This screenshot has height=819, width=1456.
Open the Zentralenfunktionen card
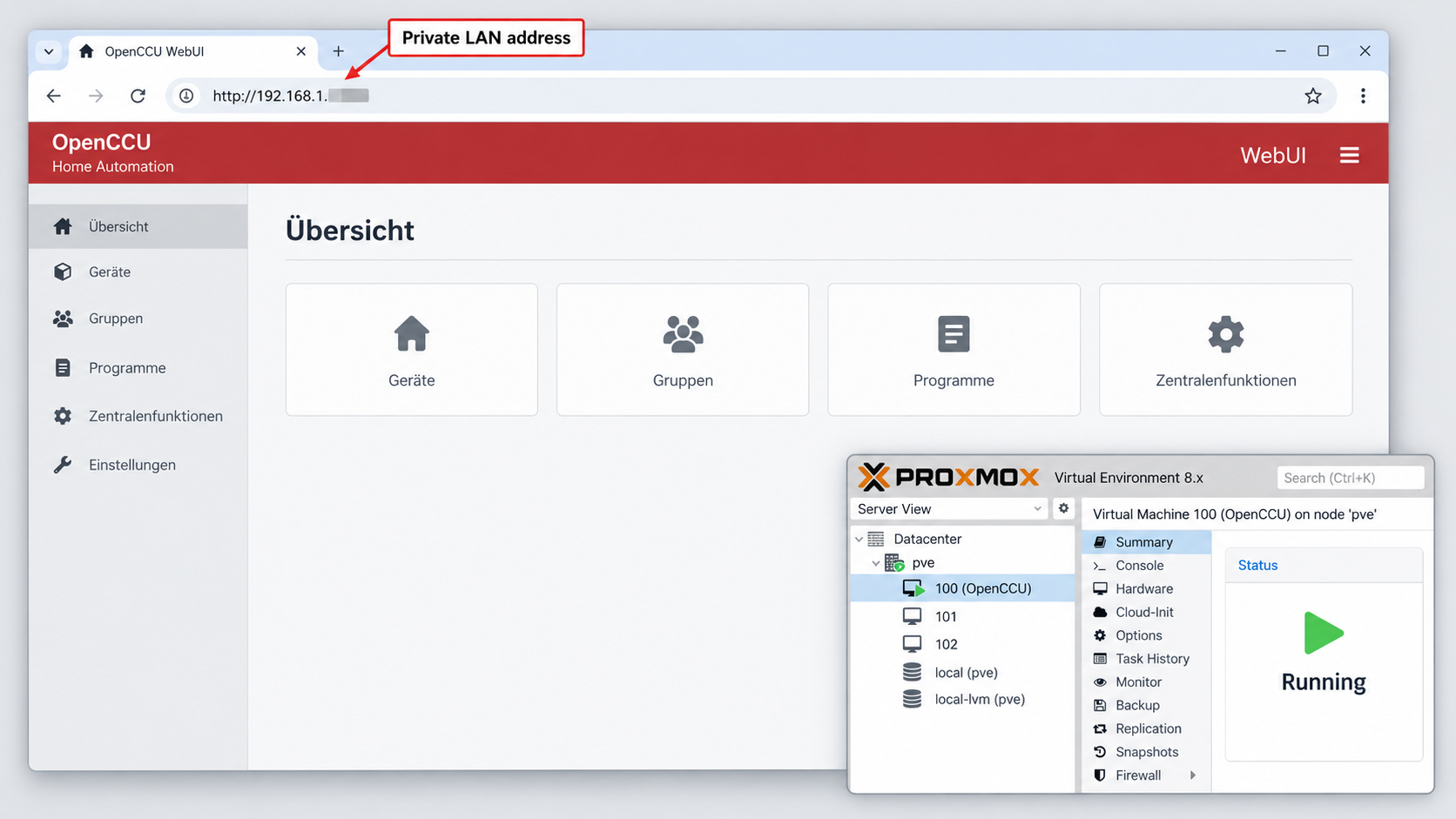coord(1225,349)
